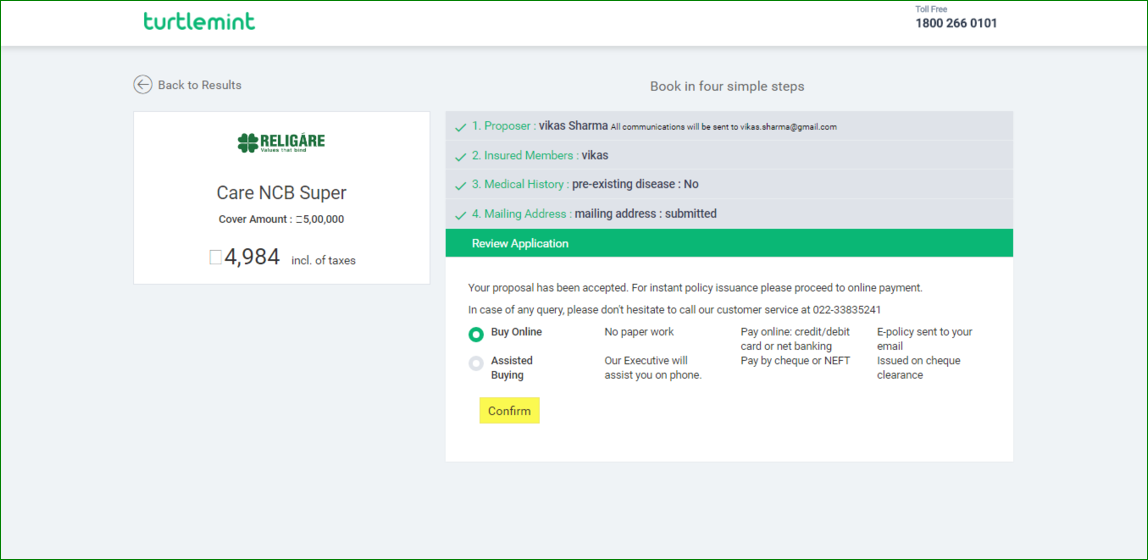This screenshot has height=560, width=1148.
Task: Click the Assisted Buying option label
Action: 511,367
